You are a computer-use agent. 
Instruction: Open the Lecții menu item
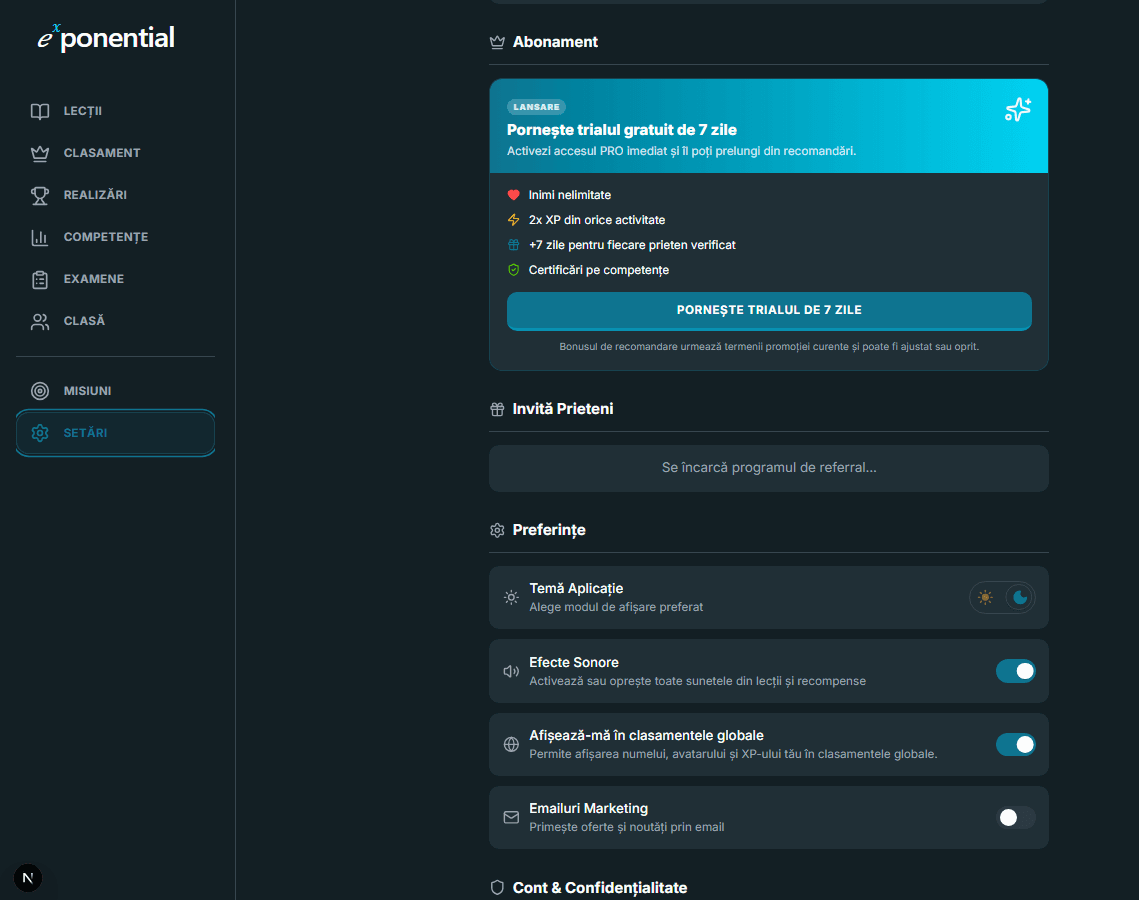[x=115, y=111]
